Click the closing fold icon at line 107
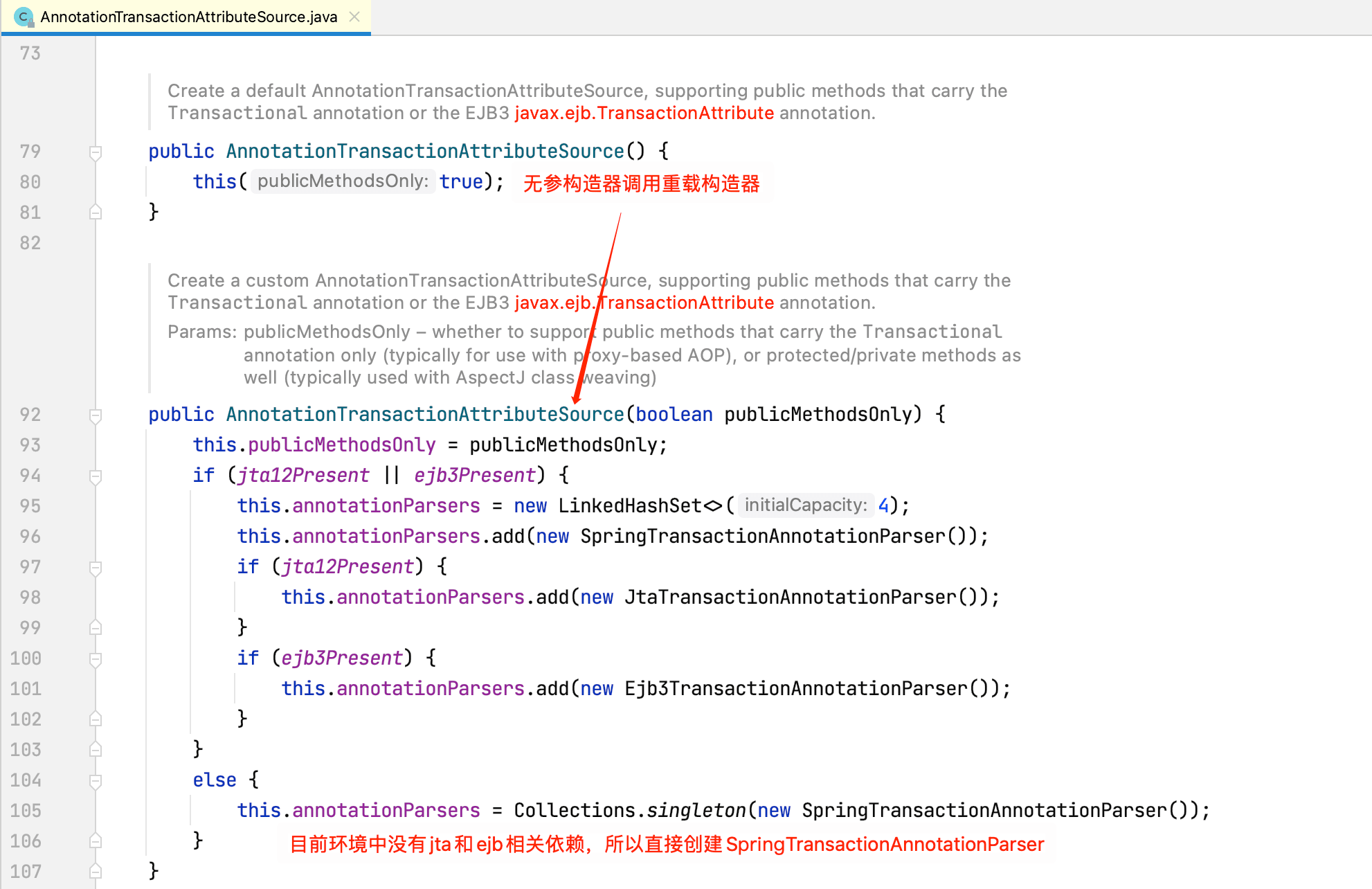Screen dimensions: 1372x889 pyautogui.click(x=96, y=872)
